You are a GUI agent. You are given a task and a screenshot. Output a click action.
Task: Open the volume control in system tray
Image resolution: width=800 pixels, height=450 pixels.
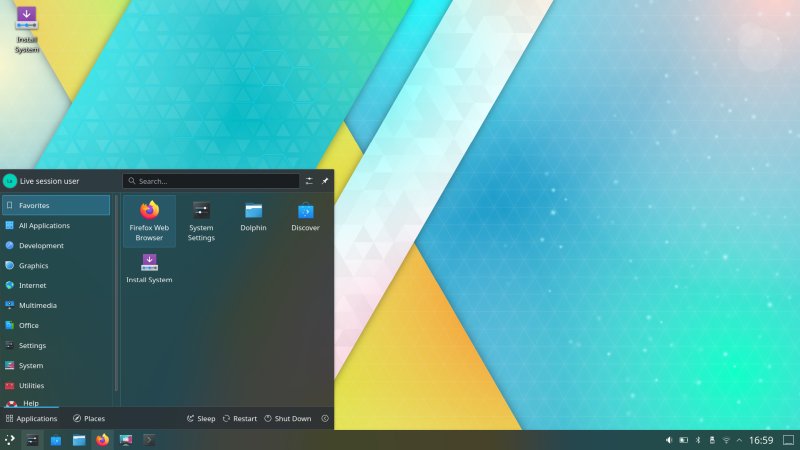669,440
